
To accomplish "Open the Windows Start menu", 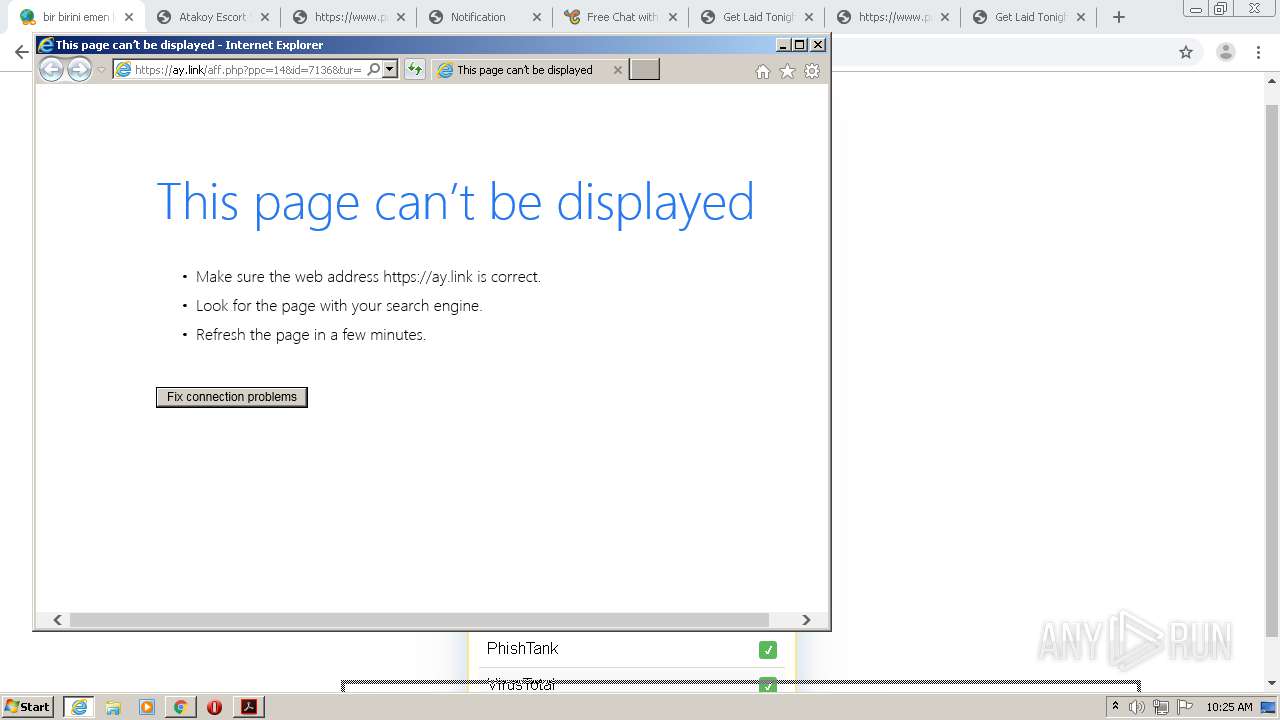I will pyautogui.click(x=27, y=707).
